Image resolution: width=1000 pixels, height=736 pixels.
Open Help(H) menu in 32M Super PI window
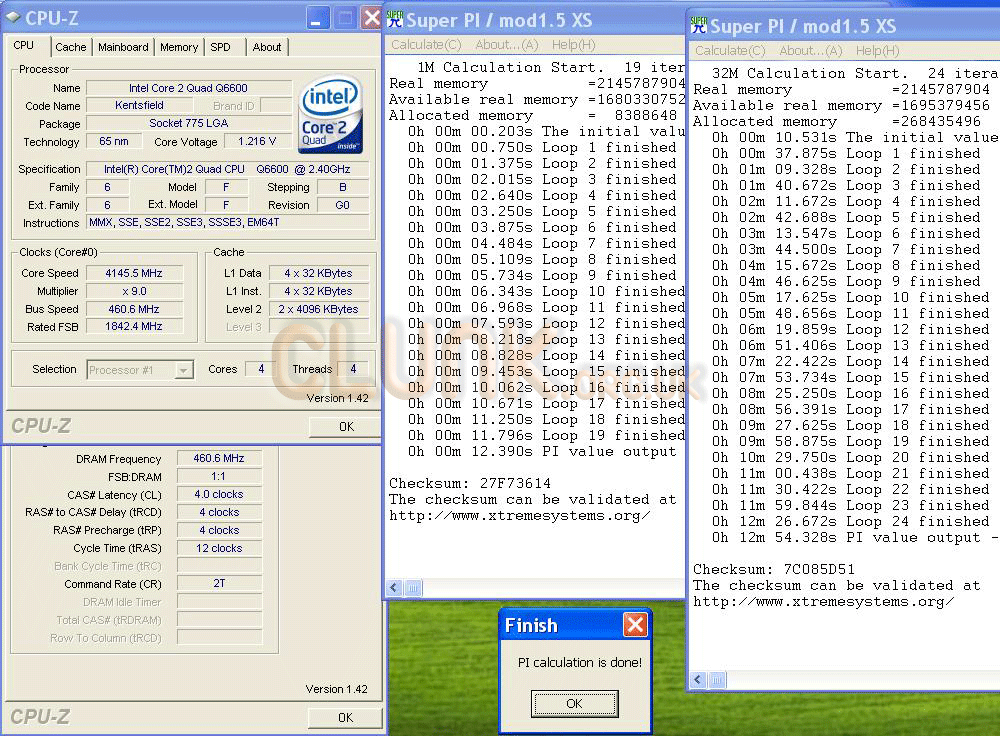(878, 50)
